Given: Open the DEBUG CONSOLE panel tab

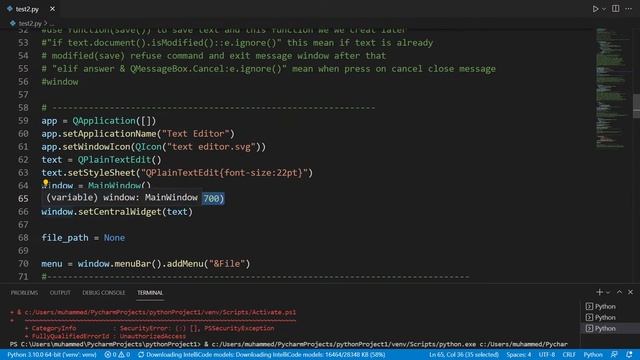Looking at the screenshot, I should coord(104,293).
